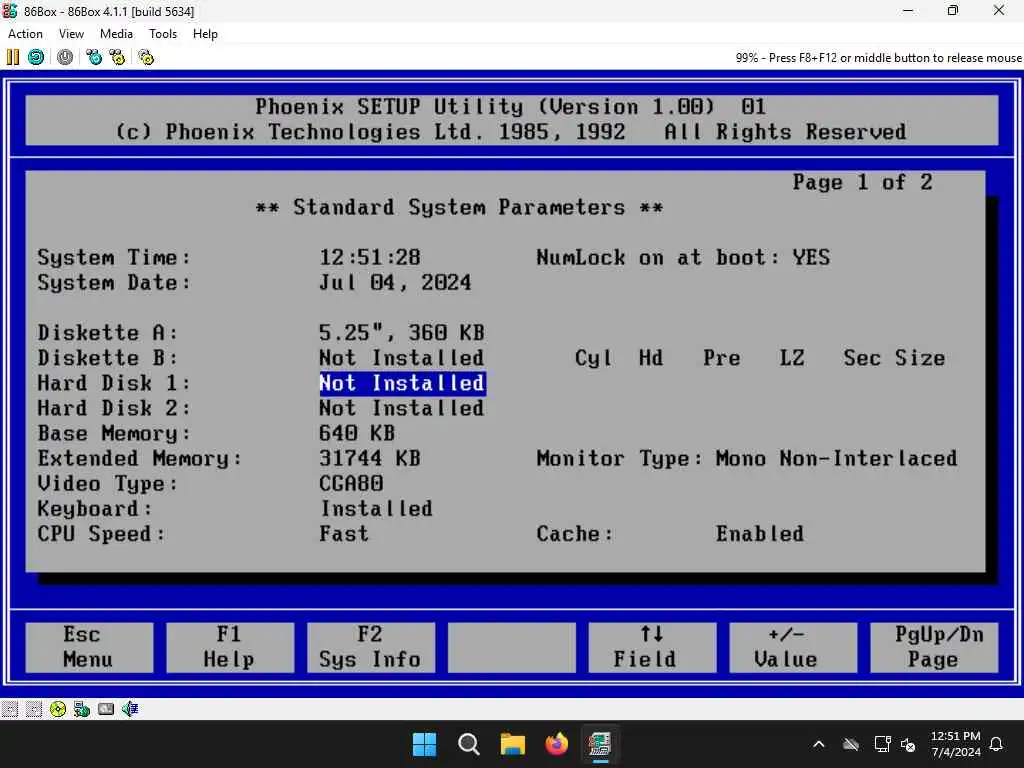Image resolution: width=1024 pixels, height=768 pixels.
Task: Select highlighted Hard Disk 1 Not Installed value
Action: click(402, 383)
